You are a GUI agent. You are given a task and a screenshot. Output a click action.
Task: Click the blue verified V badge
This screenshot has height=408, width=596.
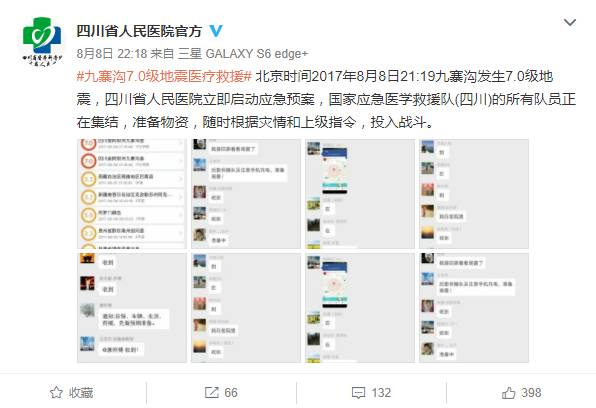click(x=216, y=31)
